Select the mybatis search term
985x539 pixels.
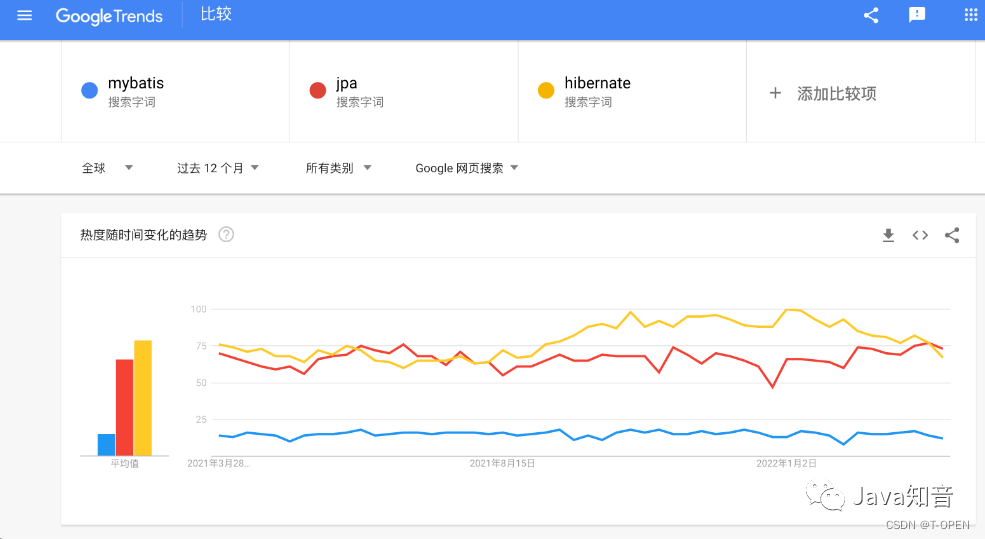(136, 83)
